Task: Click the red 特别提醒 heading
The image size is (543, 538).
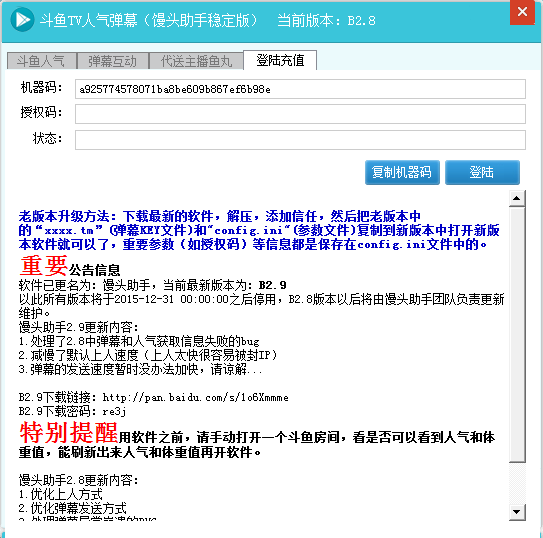Action: coord(69,432)
